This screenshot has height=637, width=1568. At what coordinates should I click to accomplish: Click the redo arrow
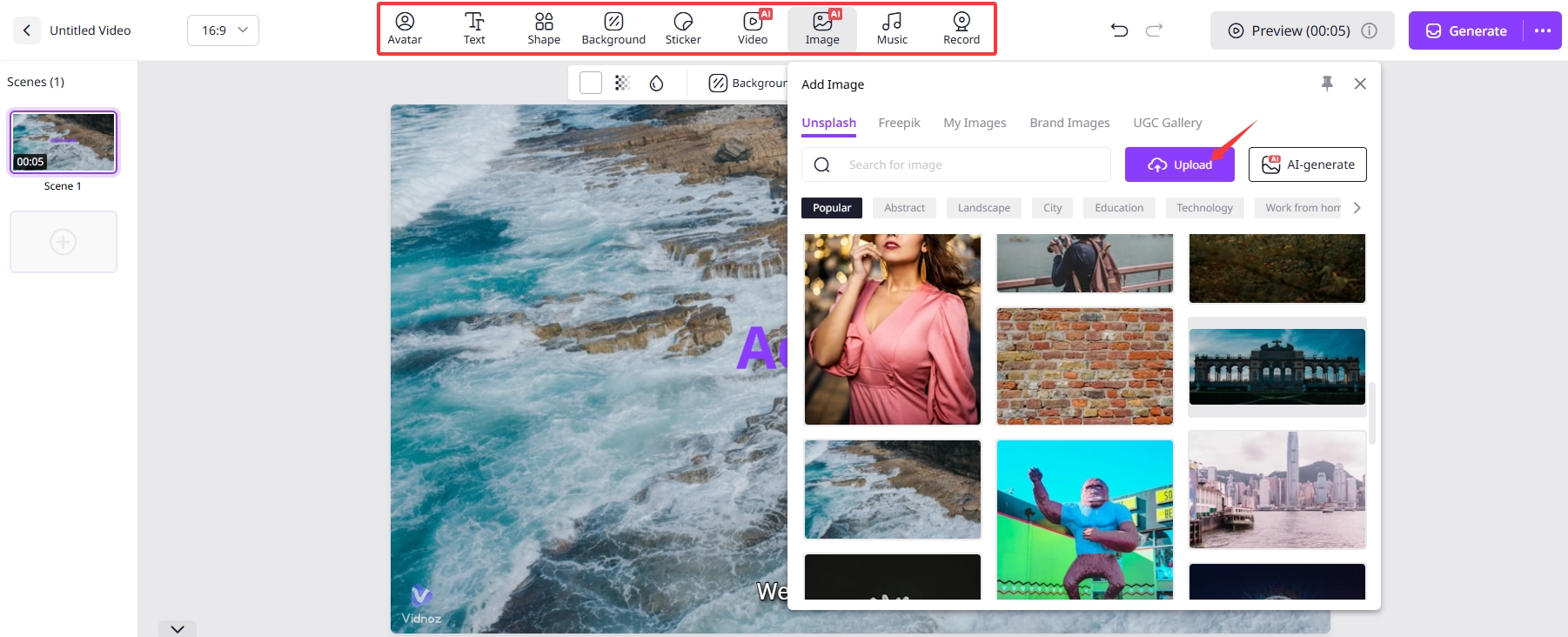pos(1154,30)
